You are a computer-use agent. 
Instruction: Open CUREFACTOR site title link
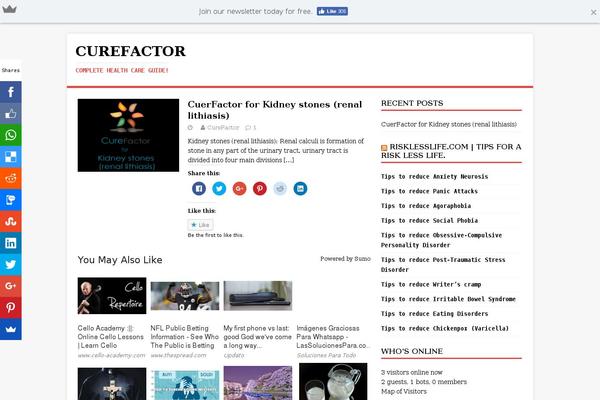click(130, 51)
